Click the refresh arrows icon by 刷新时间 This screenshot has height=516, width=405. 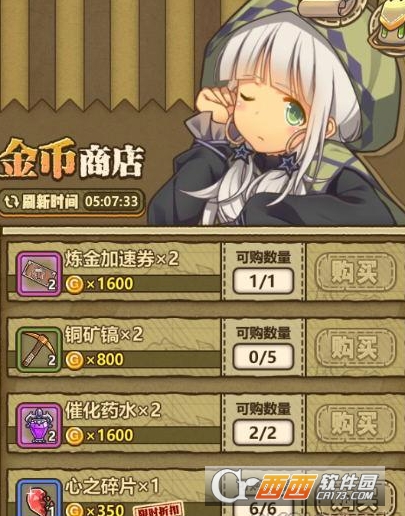click(x=11, y=202)
